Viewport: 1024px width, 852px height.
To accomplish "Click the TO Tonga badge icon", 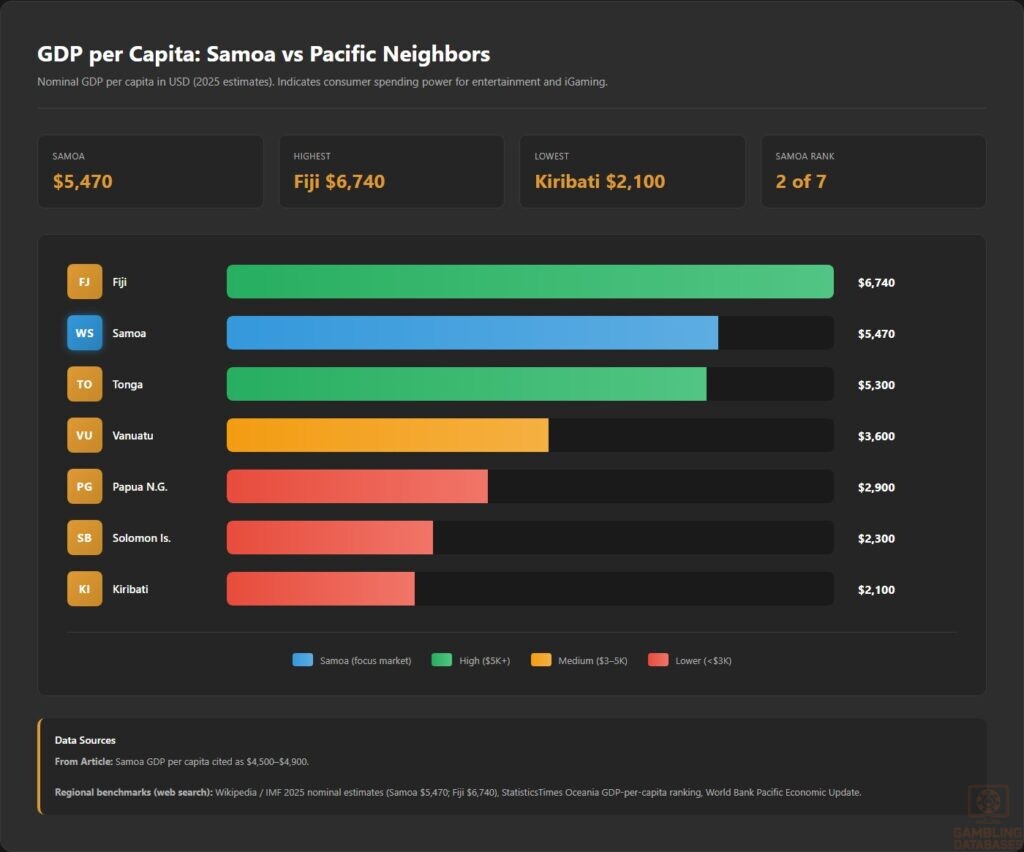I will point(84,384).
